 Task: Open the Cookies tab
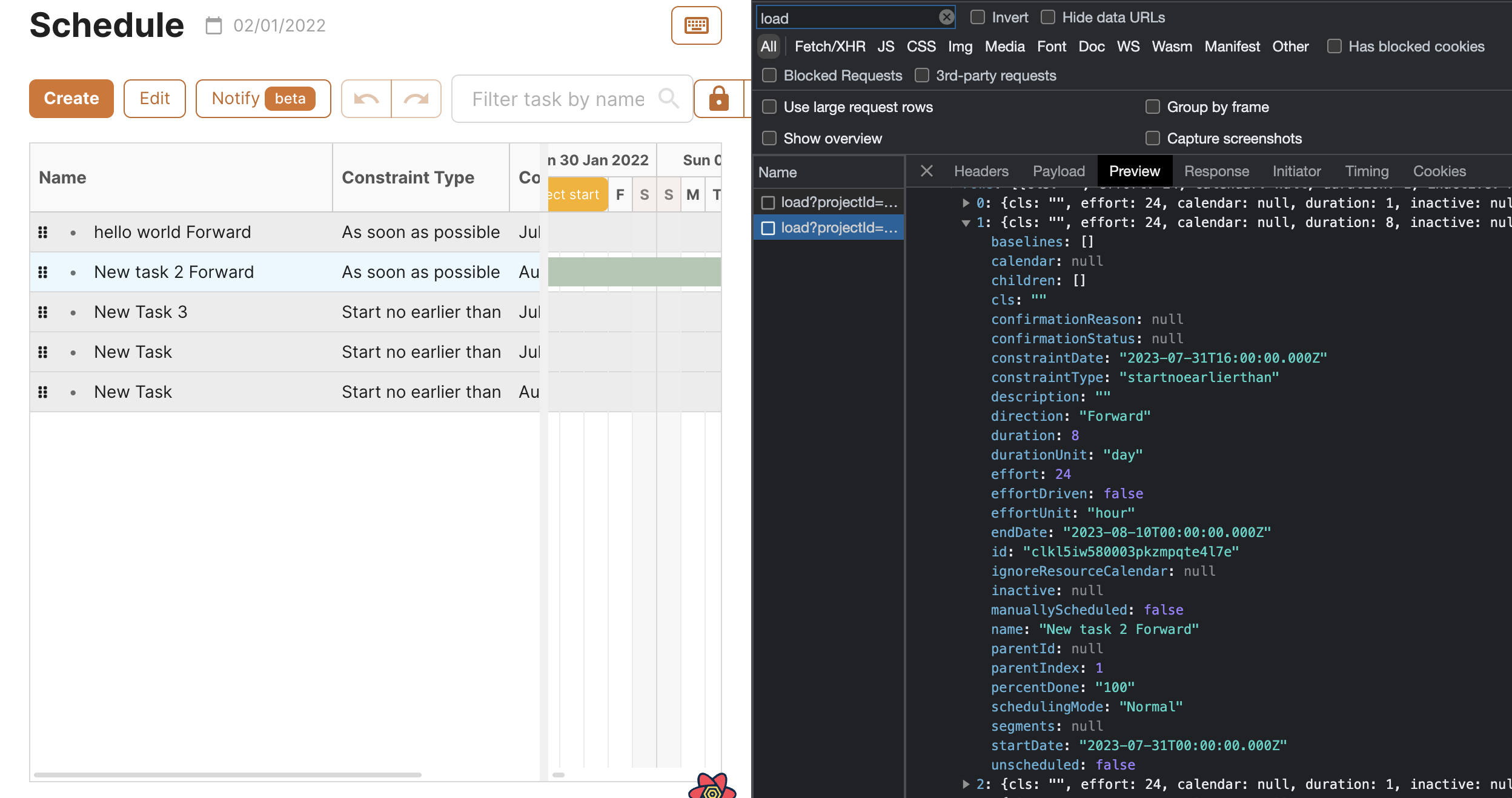click(1439, 171)
